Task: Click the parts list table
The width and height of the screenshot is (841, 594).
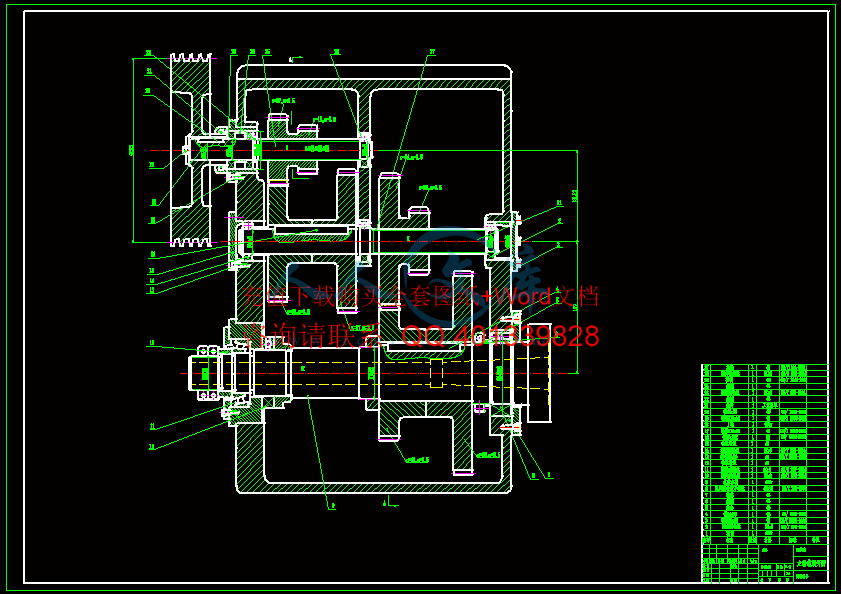Action: coord(765,454)
